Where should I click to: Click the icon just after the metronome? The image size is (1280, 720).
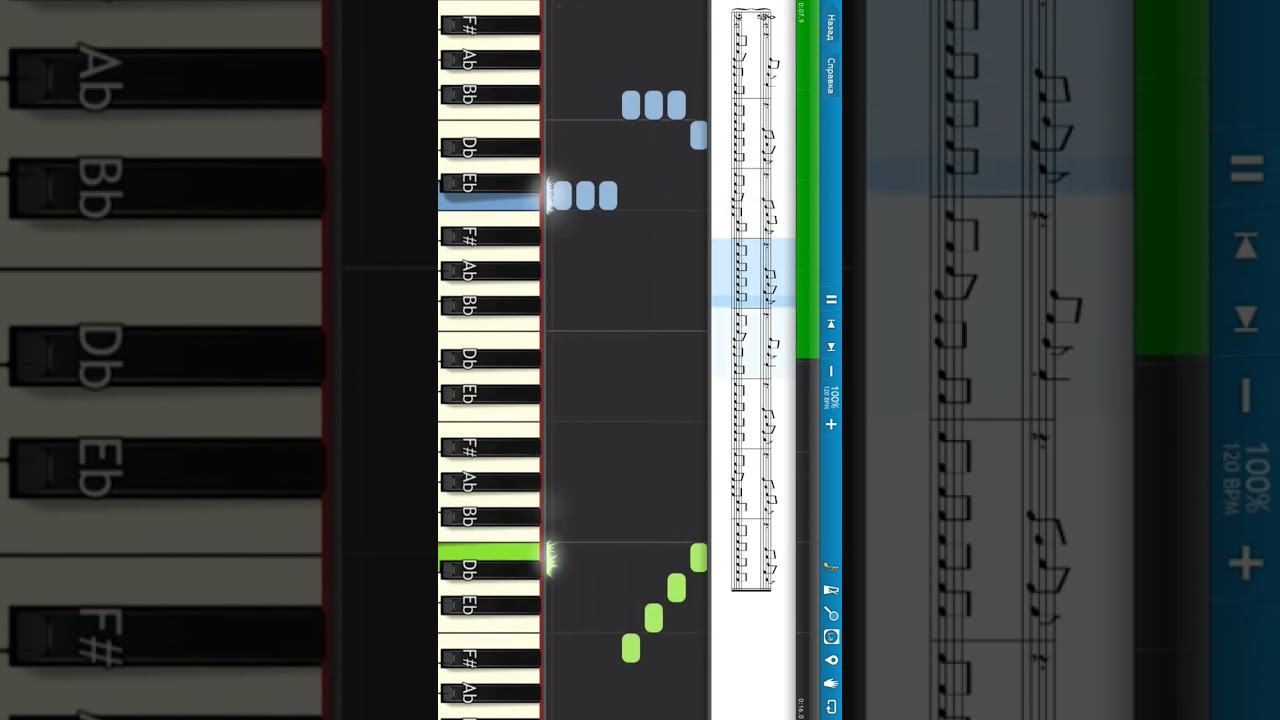830,613
